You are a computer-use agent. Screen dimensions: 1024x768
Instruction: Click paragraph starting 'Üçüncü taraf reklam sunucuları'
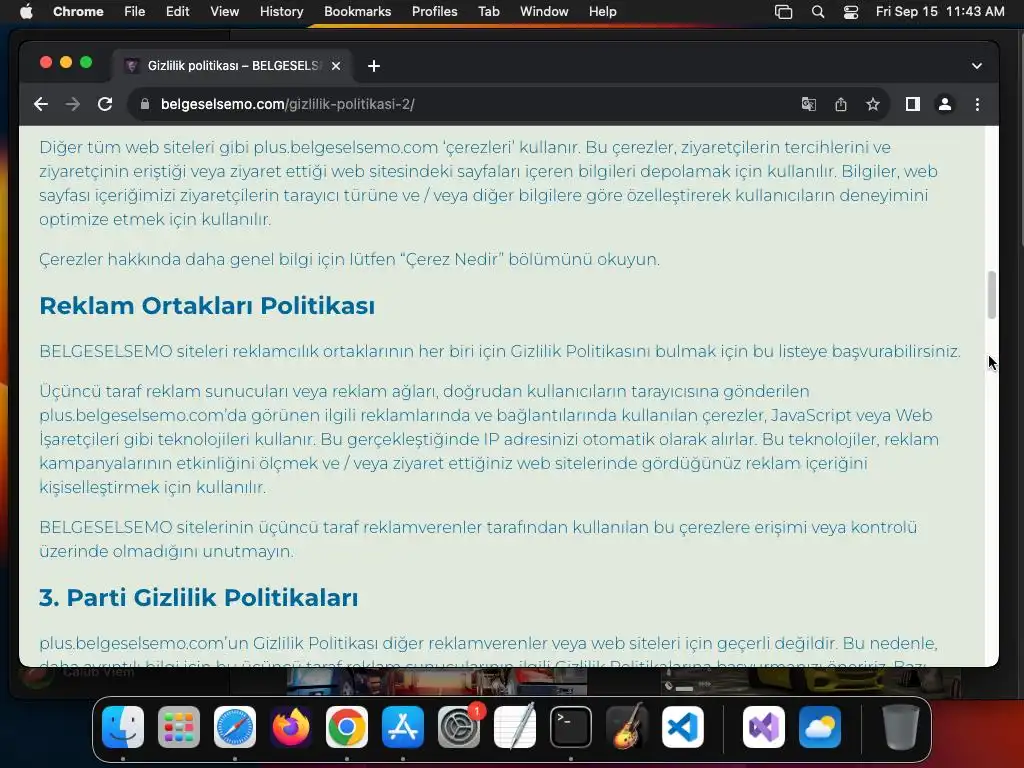489,439
